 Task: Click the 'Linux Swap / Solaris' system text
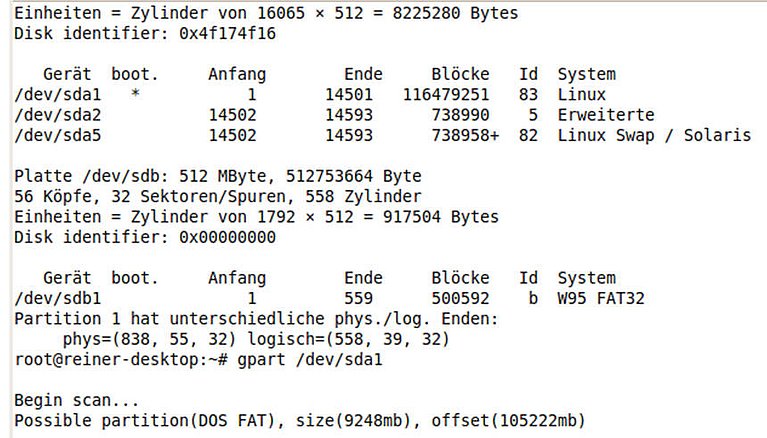tap(653, 135)
